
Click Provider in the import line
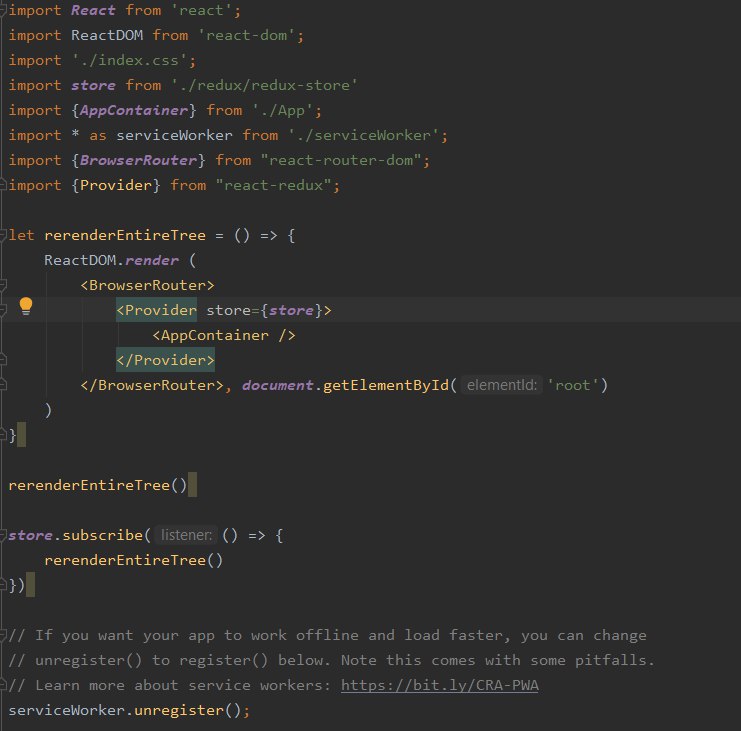pyautogui.click(x=116, y=185)
